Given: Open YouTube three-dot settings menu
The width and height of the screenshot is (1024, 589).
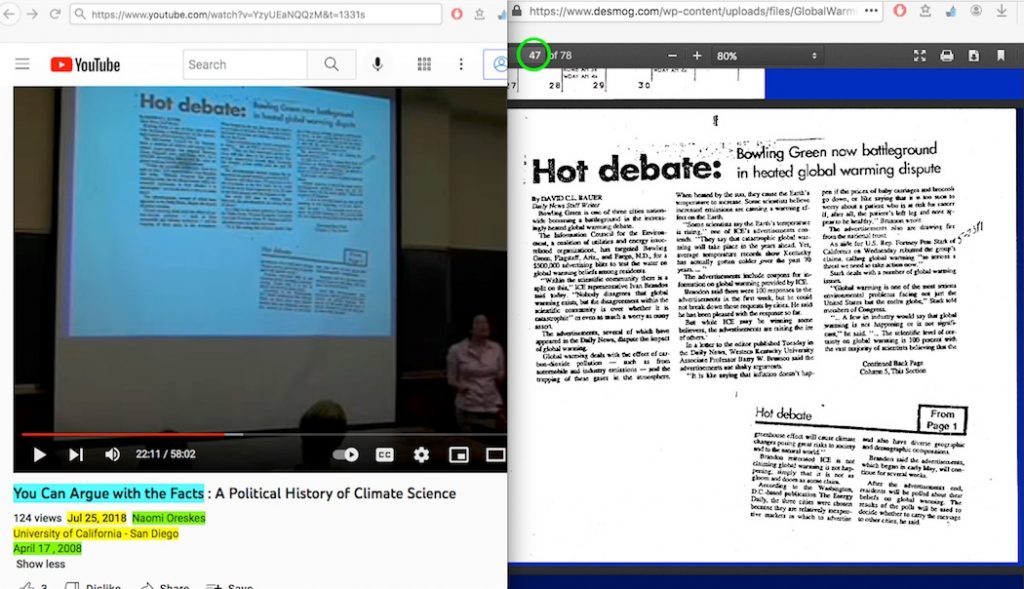Looking at the screenshot, I should point(461,64).
